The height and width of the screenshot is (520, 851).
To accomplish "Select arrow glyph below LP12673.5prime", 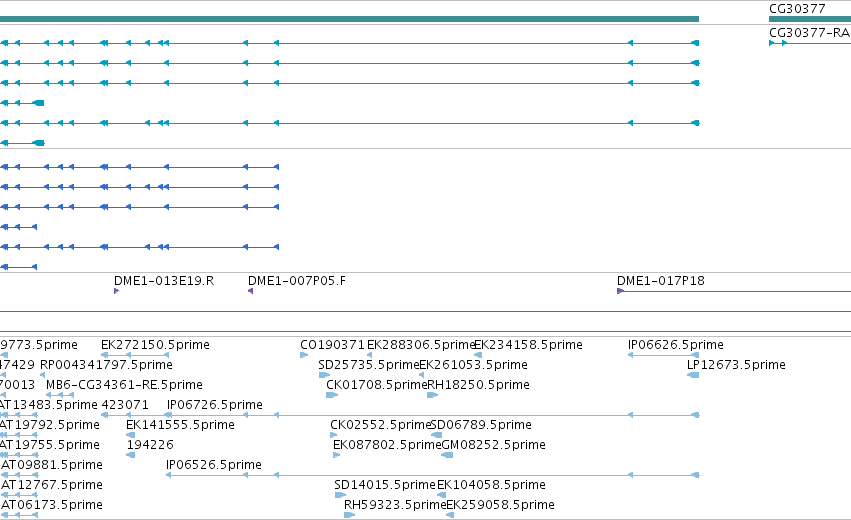I will point(693,375).
